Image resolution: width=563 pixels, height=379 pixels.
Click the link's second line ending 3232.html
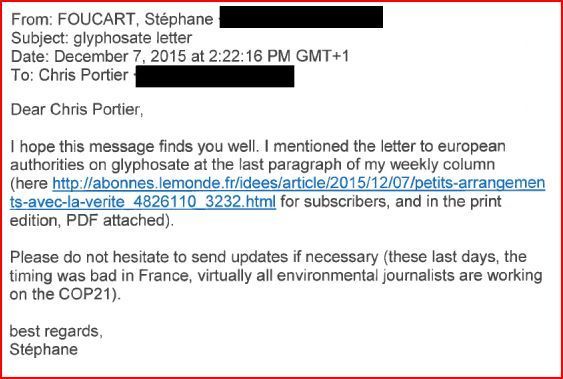[x=143, y=202]
